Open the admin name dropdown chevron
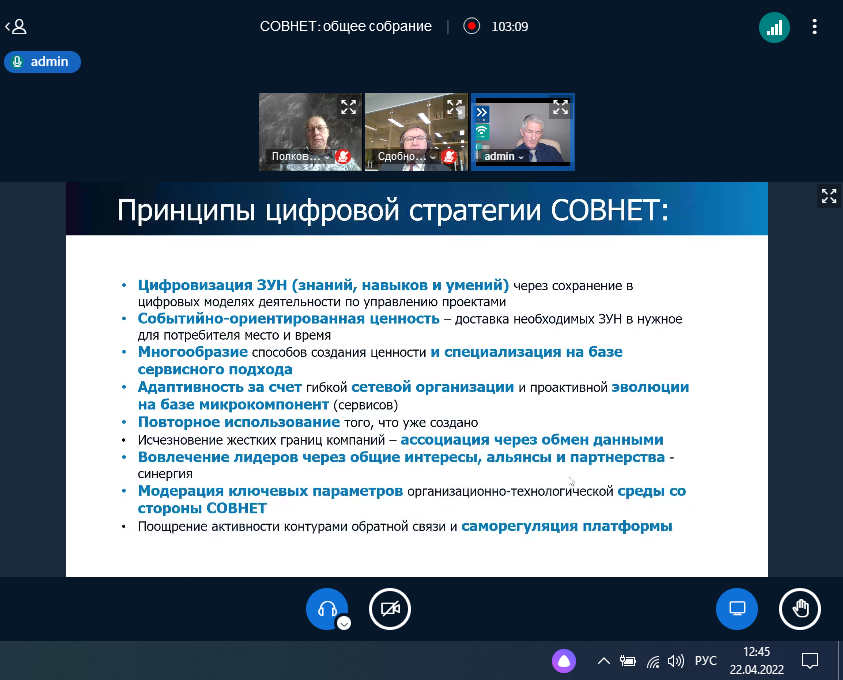The width and height of the screenshot is (843, 680). 520,157
